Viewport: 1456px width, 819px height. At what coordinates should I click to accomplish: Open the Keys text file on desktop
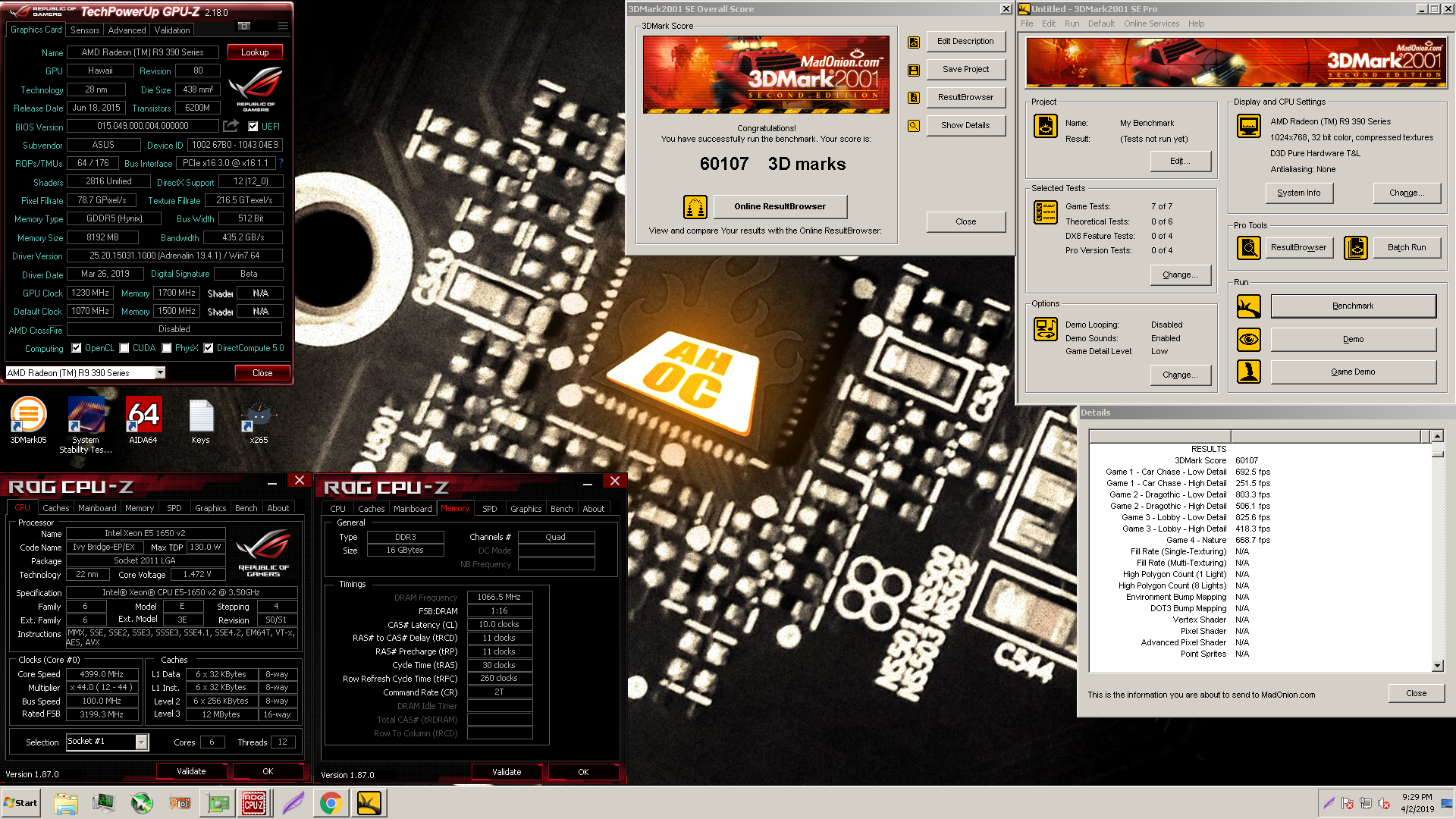point(200,420)
